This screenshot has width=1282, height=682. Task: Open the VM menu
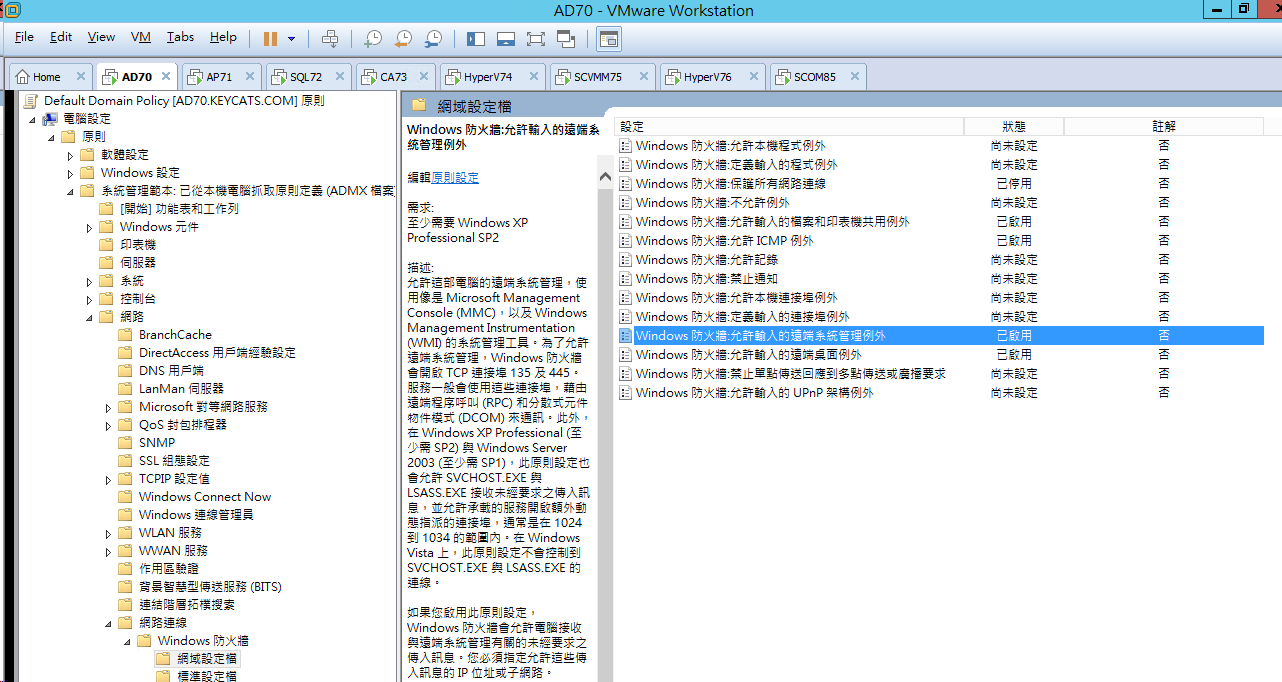[x=141, y=37]
